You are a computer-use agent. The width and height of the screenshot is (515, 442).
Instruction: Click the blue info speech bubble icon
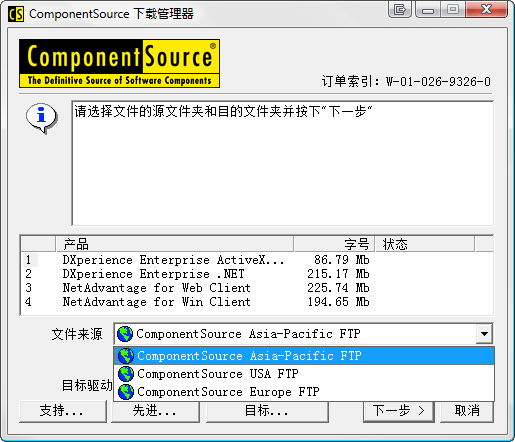click(42, 118)
